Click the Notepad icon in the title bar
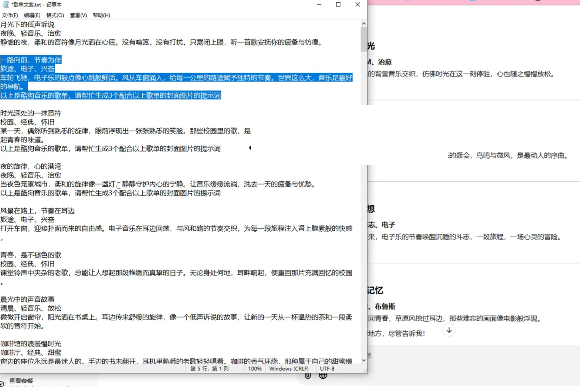580x387 pixels. click(6, 4)
